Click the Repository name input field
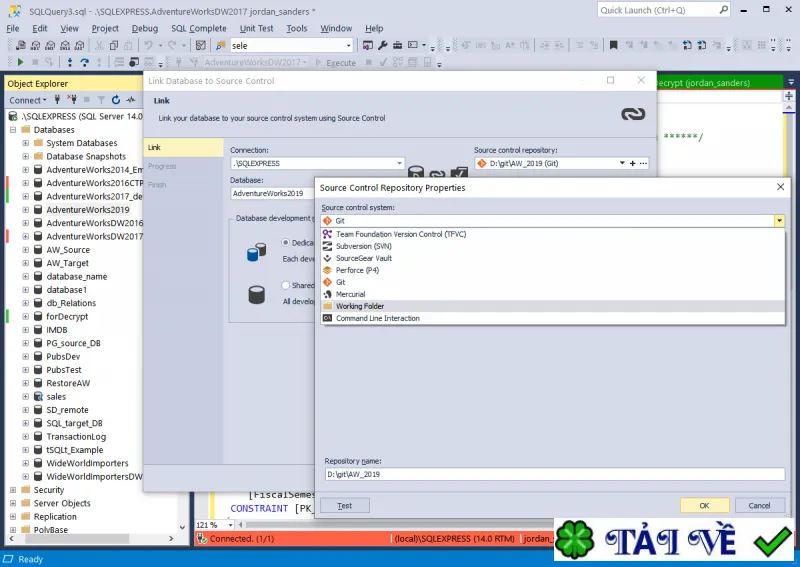Screen dimensions: 800x567 [x=555, y=474]
